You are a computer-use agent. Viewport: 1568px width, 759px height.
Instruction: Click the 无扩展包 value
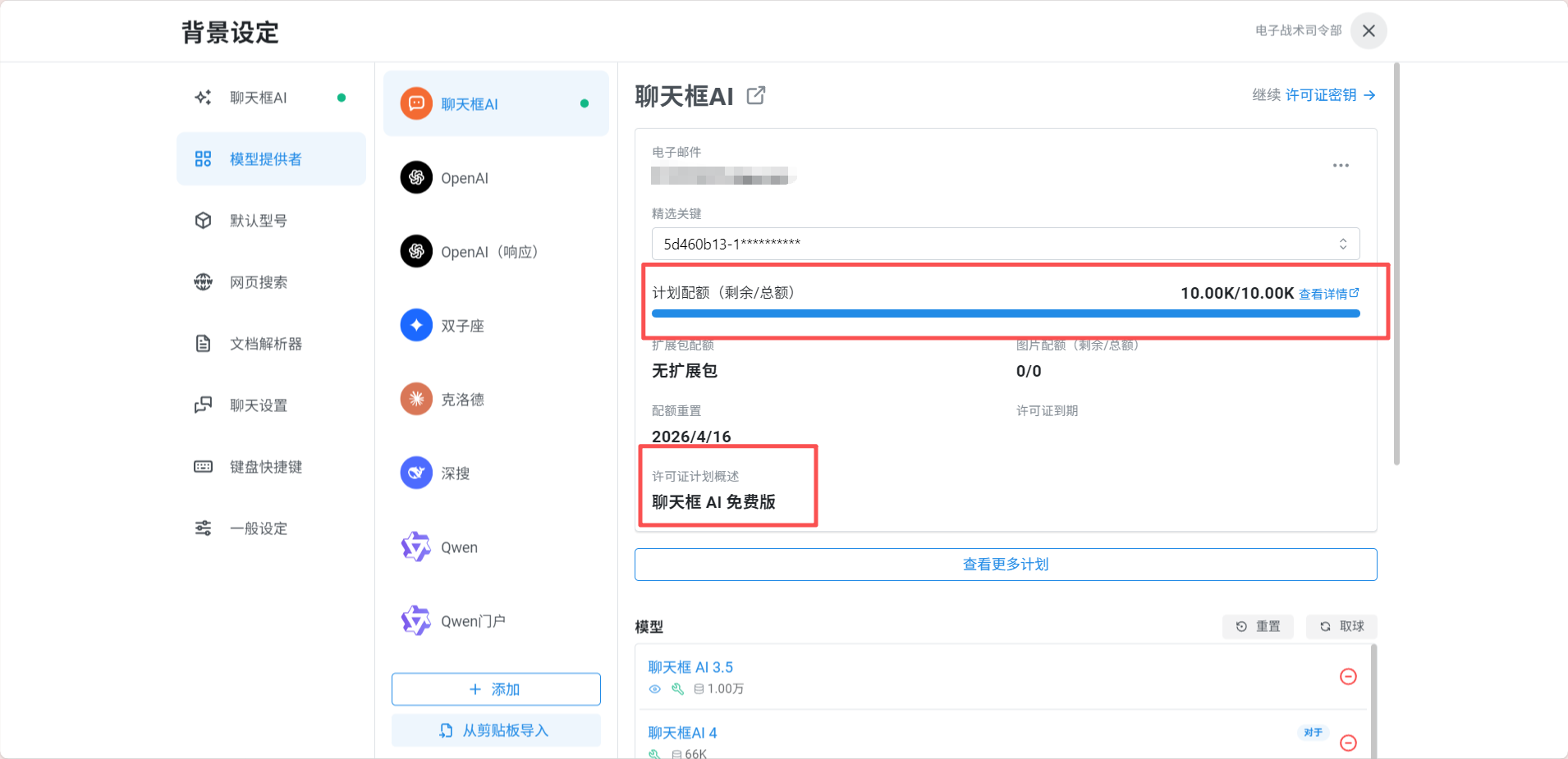[x=685, y=371]
